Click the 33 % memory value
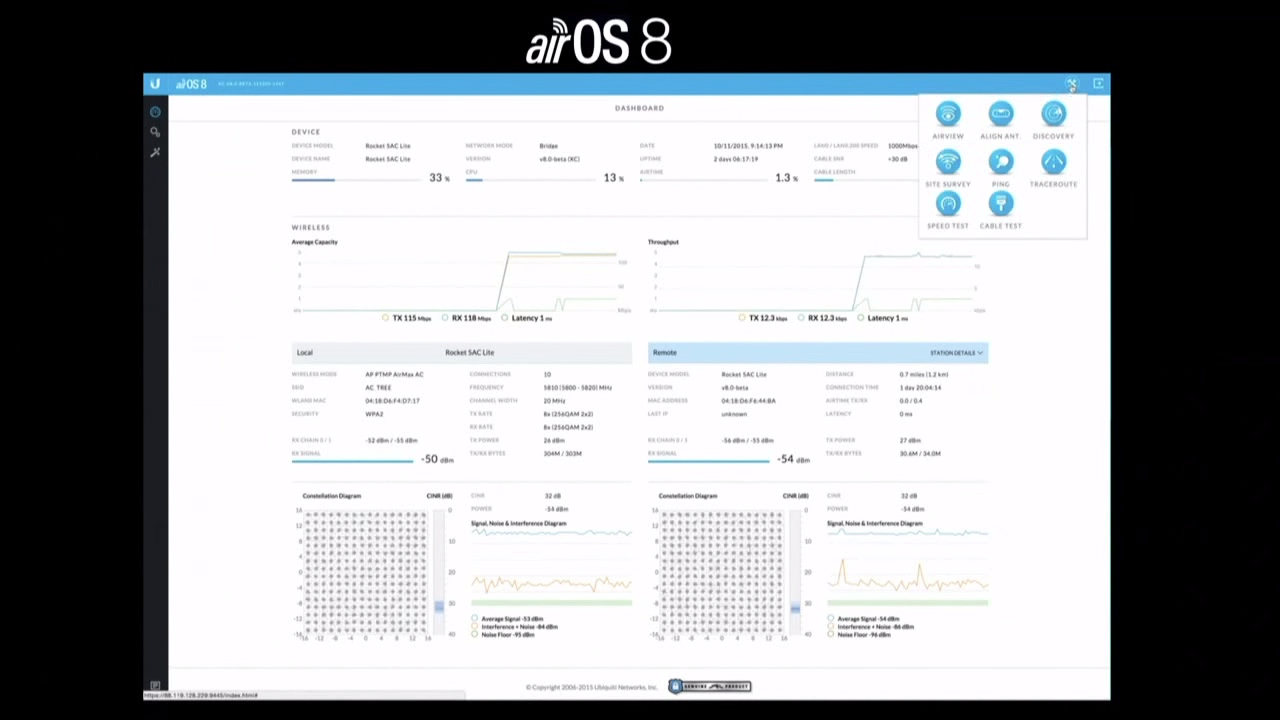This screenshot has height=720, width=1280. click(x=439, y=178)
